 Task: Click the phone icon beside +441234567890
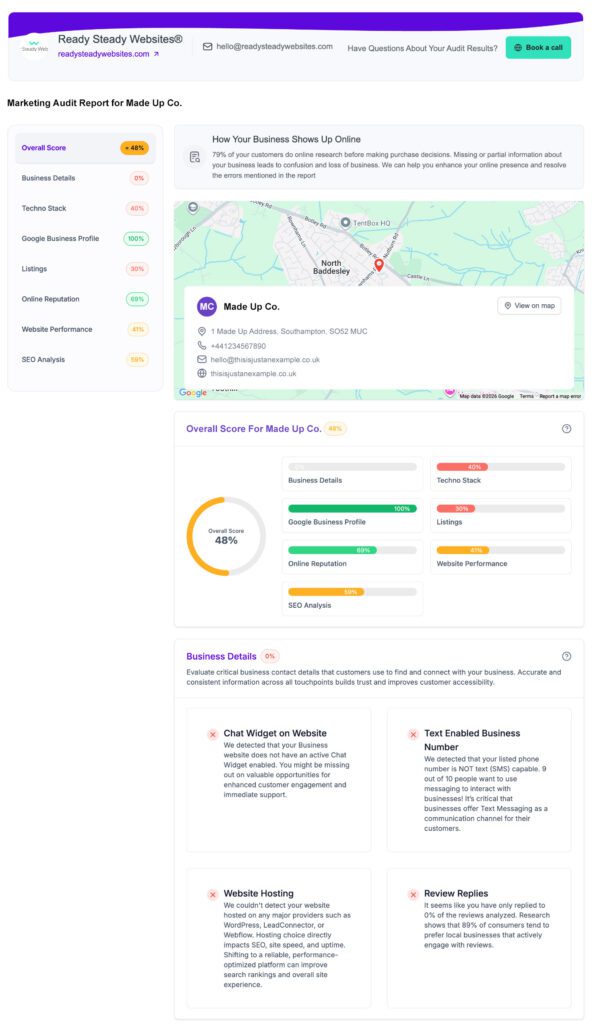(x=202, y=345)
